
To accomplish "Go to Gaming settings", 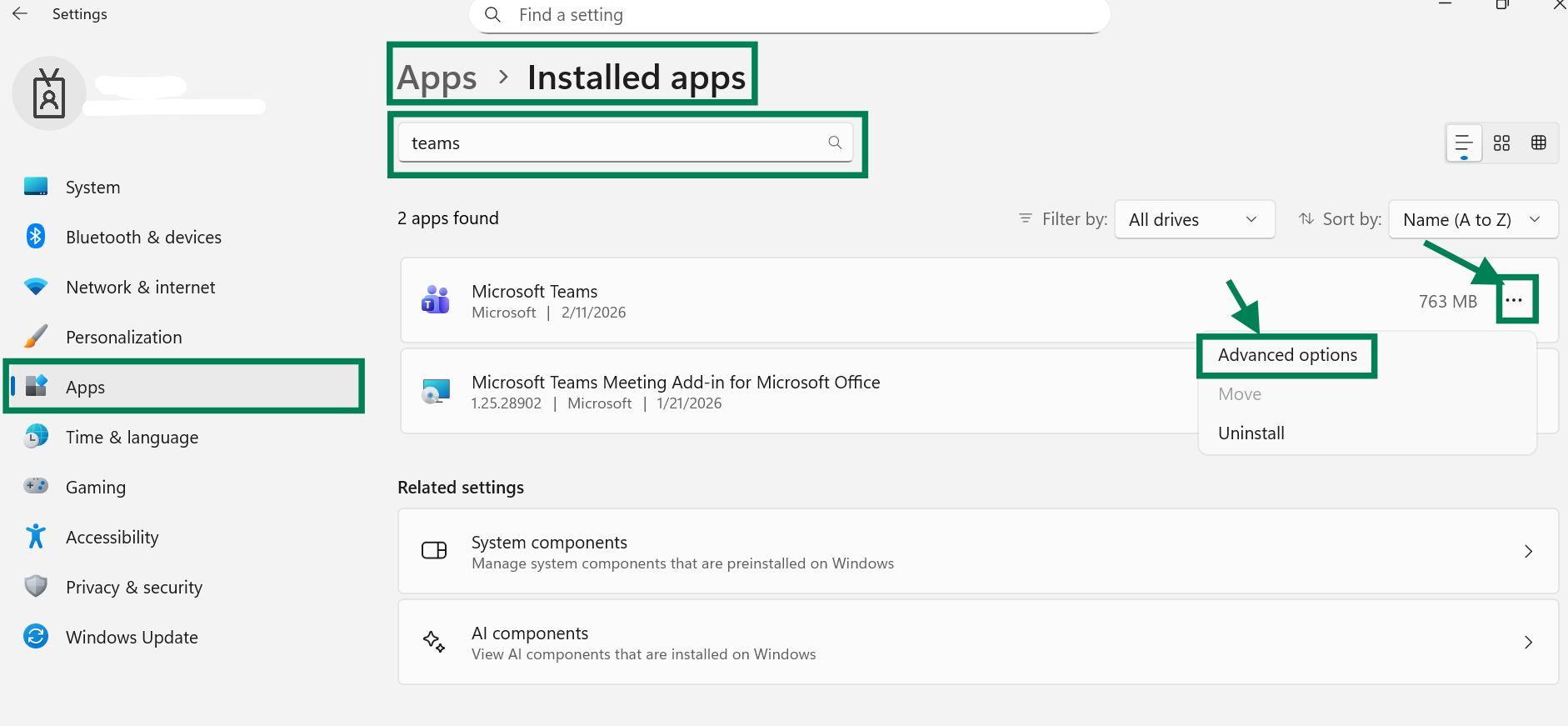I will [x=183, y=488].
